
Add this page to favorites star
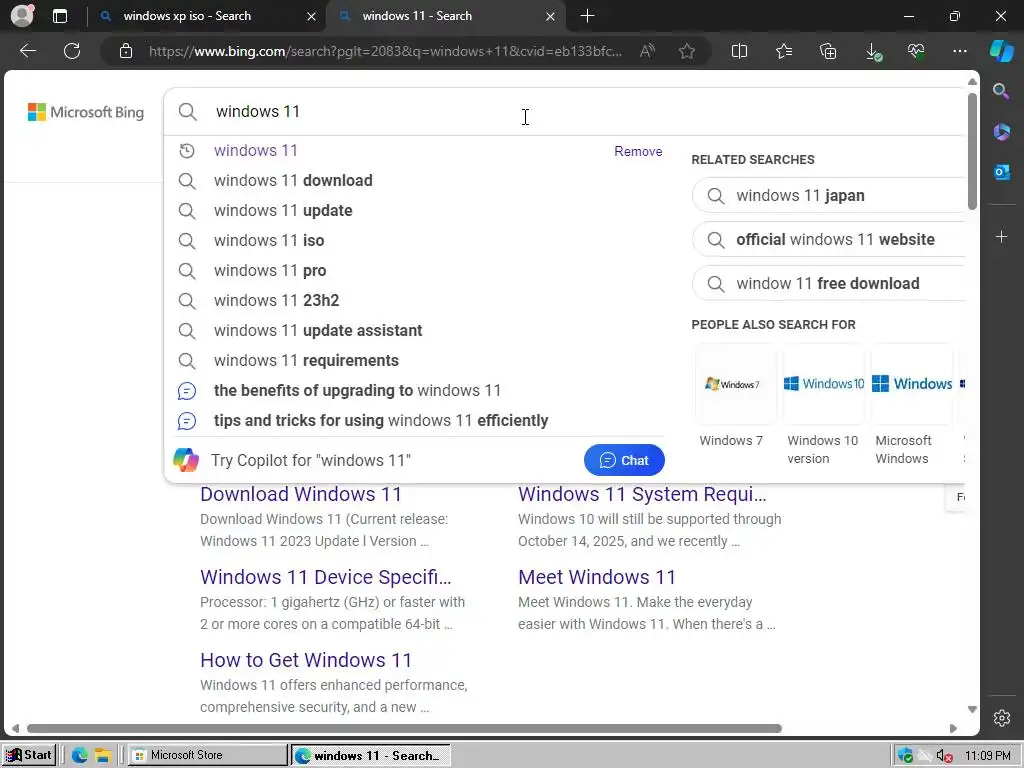pos(686,51)
